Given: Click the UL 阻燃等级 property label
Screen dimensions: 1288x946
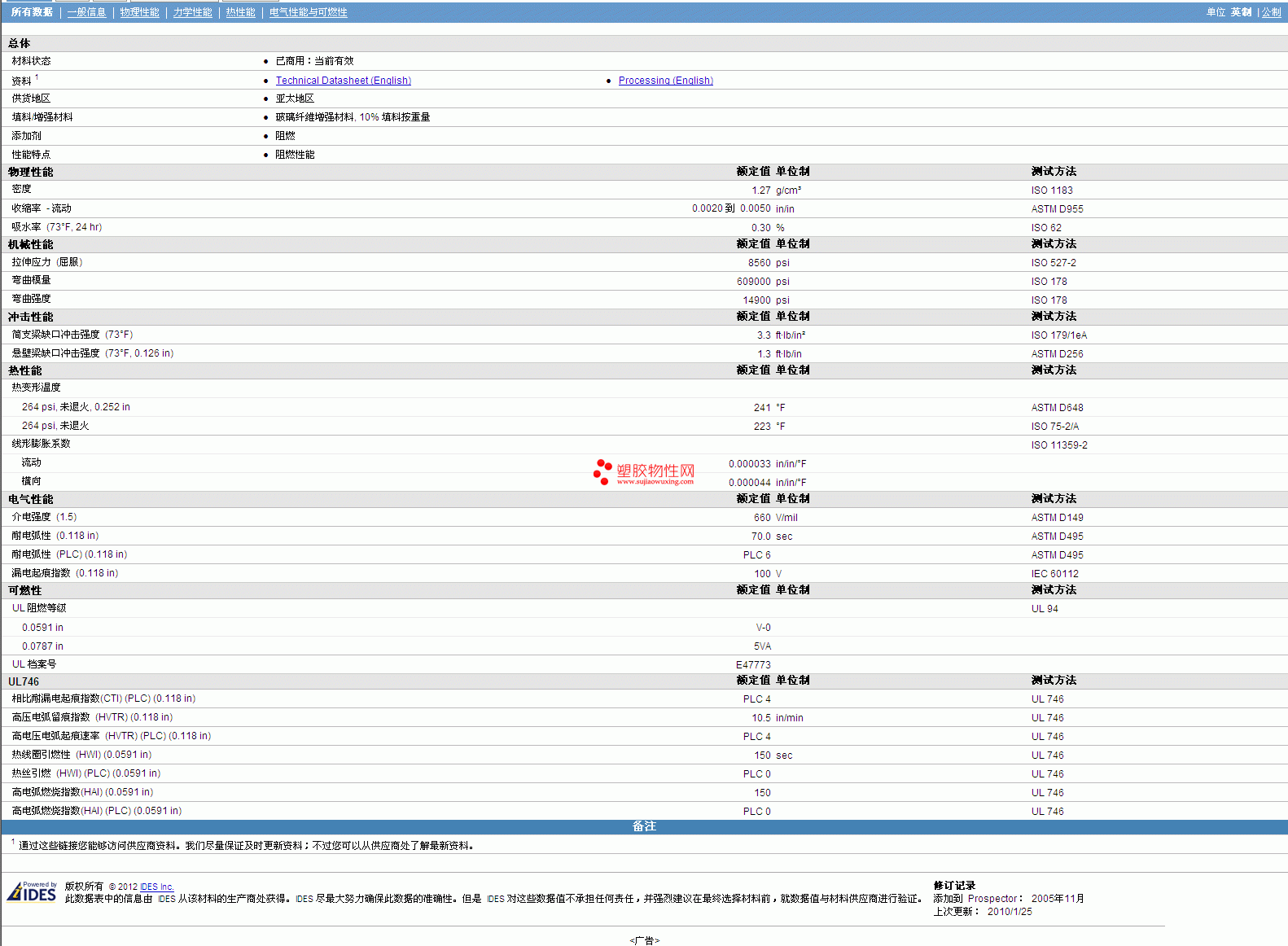Looking at the screenshot, I should coord(39,608).
